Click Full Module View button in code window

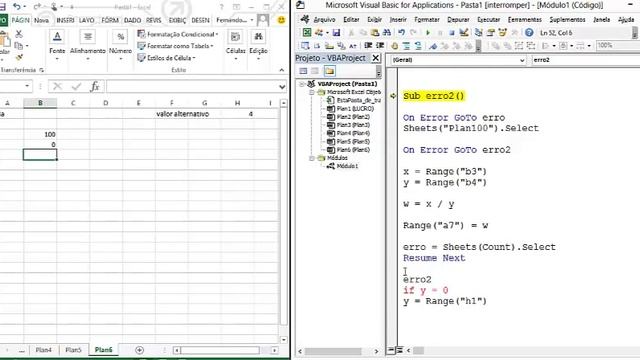(x=400, y=350)
